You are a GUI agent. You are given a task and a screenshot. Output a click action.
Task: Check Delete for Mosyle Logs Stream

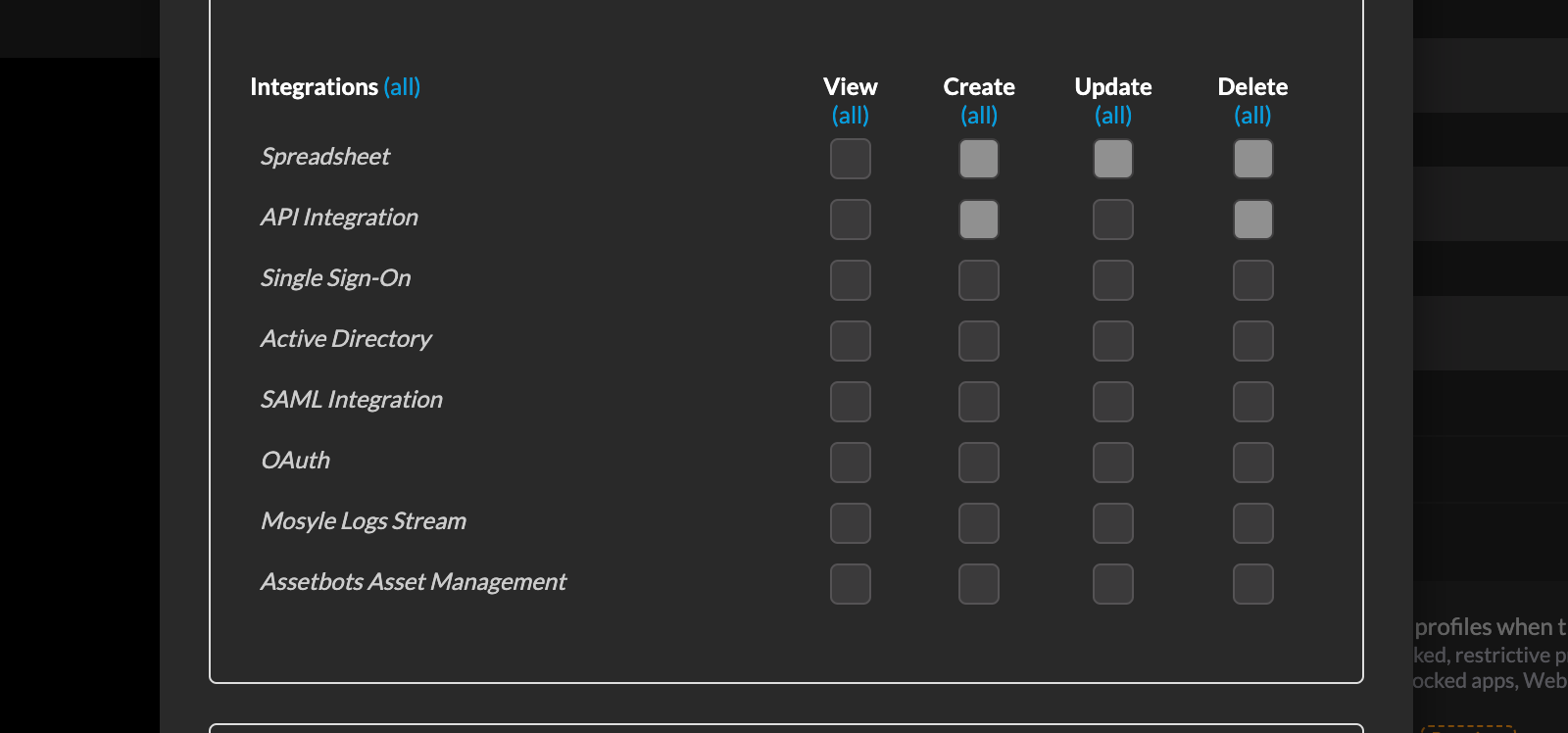1253,523
